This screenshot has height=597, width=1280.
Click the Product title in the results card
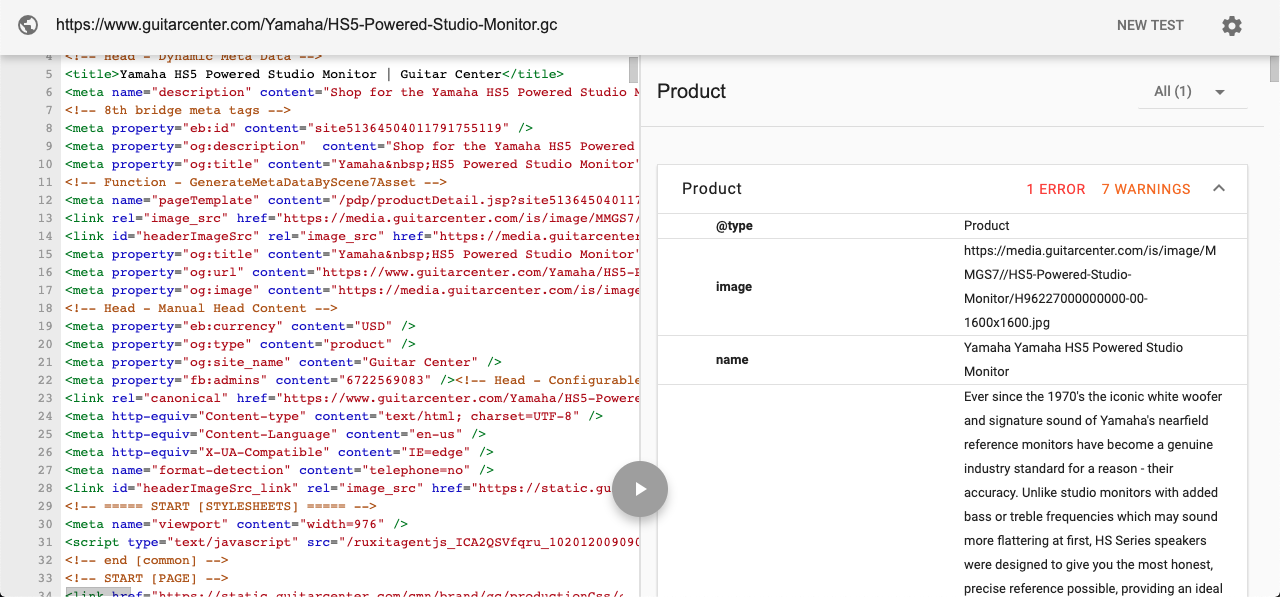(712, 189)
